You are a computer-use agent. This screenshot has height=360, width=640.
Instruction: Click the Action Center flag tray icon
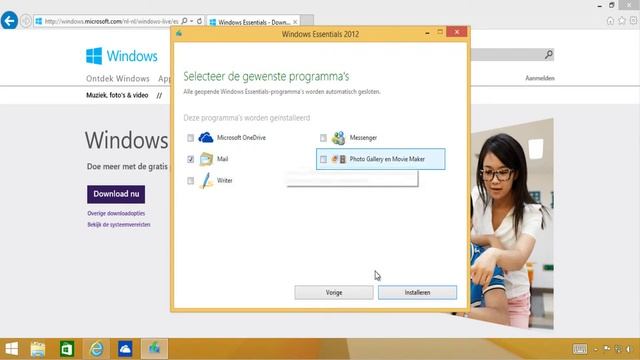(x=607, y=349)
